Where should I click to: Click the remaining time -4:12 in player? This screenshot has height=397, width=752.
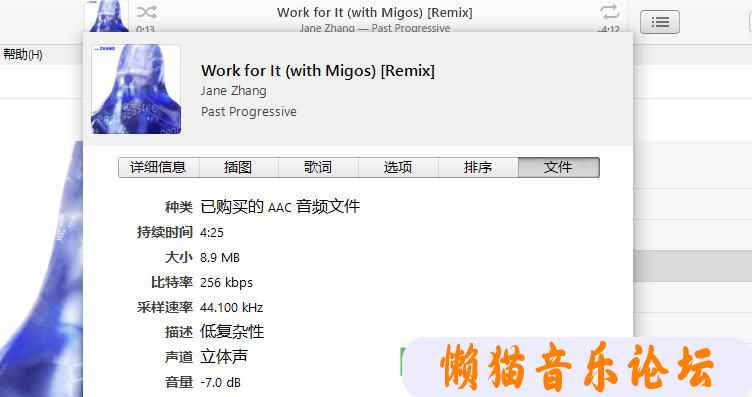pos(609,29)
